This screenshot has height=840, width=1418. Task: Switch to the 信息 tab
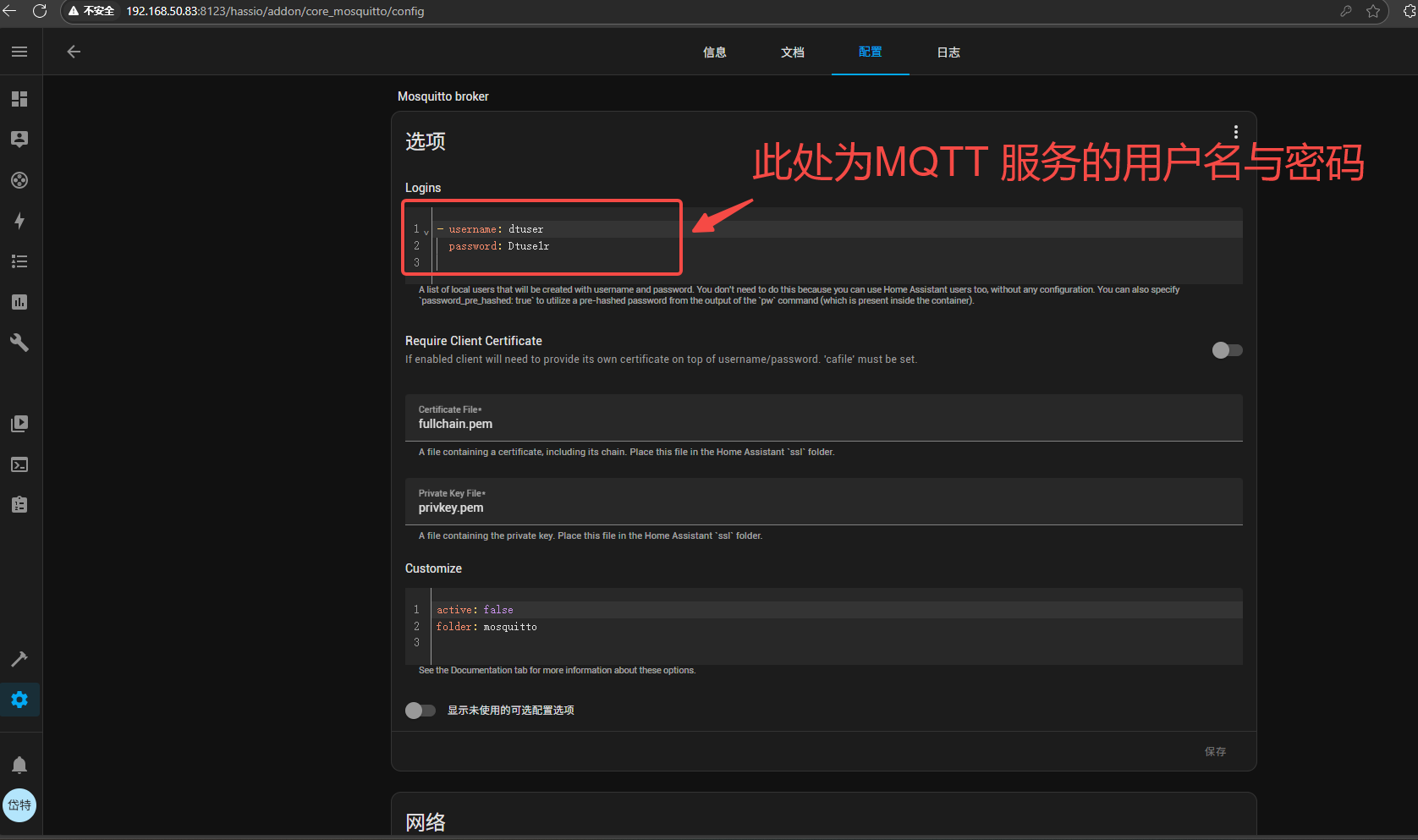pyautogui.click(x=714, y=52)
